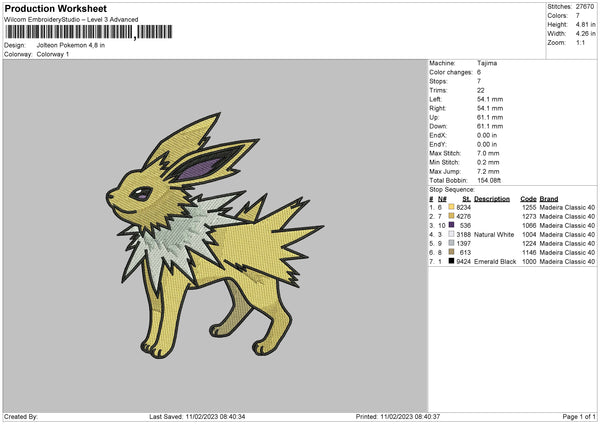
Task: Click the 'Printed: 11/02/2023 08:40:37' footer
Action: point(398,416)
